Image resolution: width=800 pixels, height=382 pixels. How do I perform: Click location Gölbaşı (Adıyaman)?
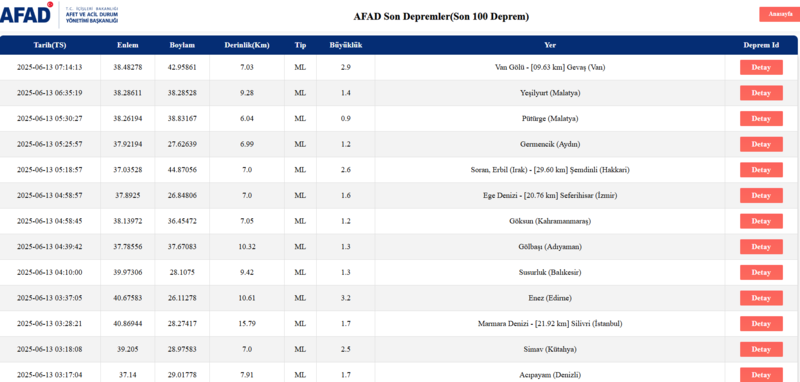click(x=550, y=247)
